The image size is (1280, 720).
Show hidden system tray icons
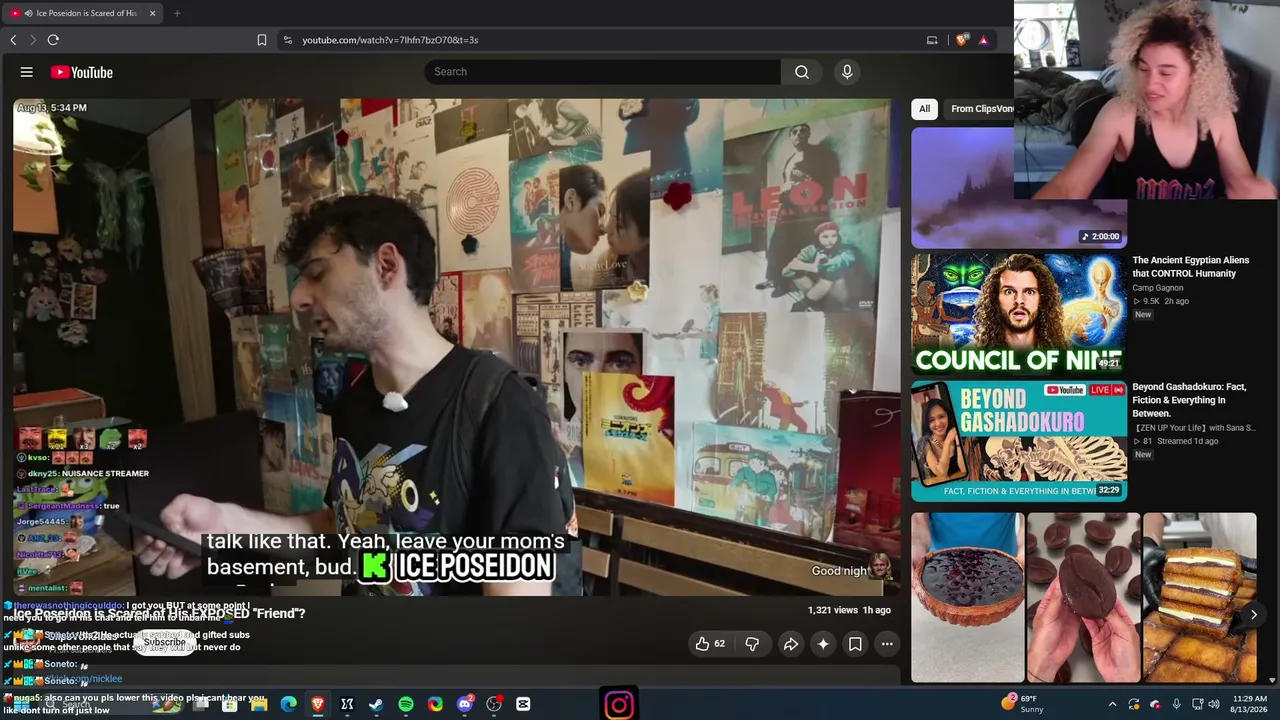click(1112, 704)
